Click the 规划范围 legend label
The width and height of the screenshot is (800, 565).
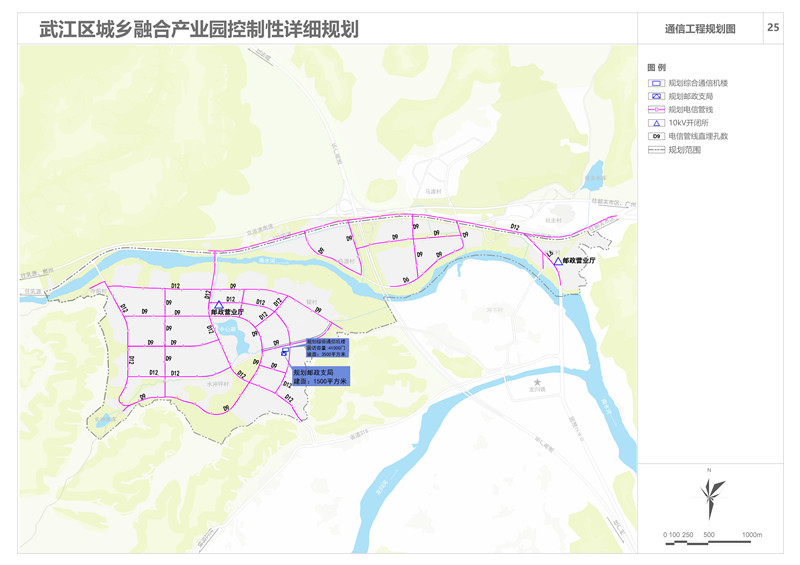tap(684, 150)
